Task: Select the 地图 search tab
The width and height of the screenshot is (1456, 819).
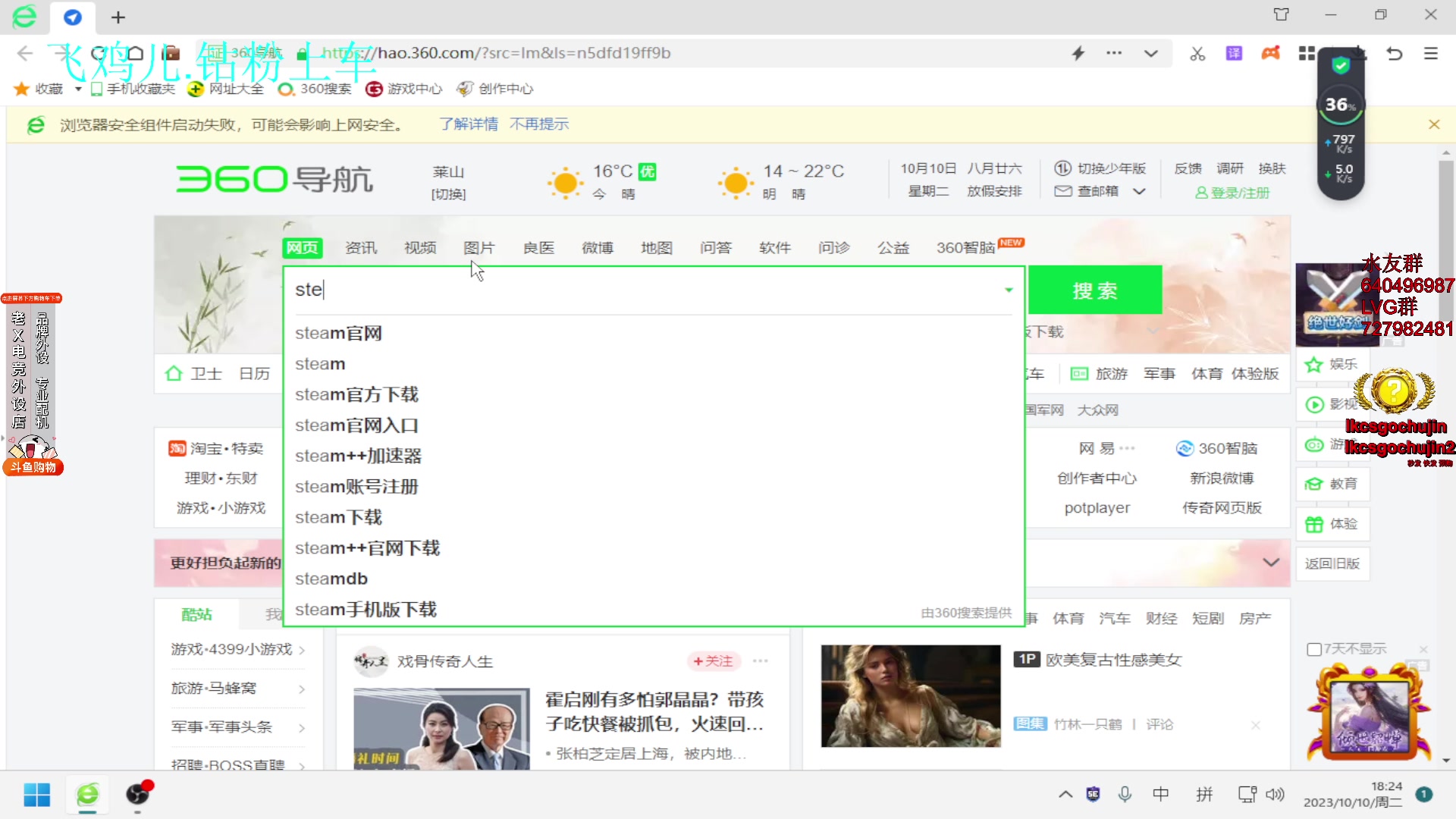Action: [657, 248]
